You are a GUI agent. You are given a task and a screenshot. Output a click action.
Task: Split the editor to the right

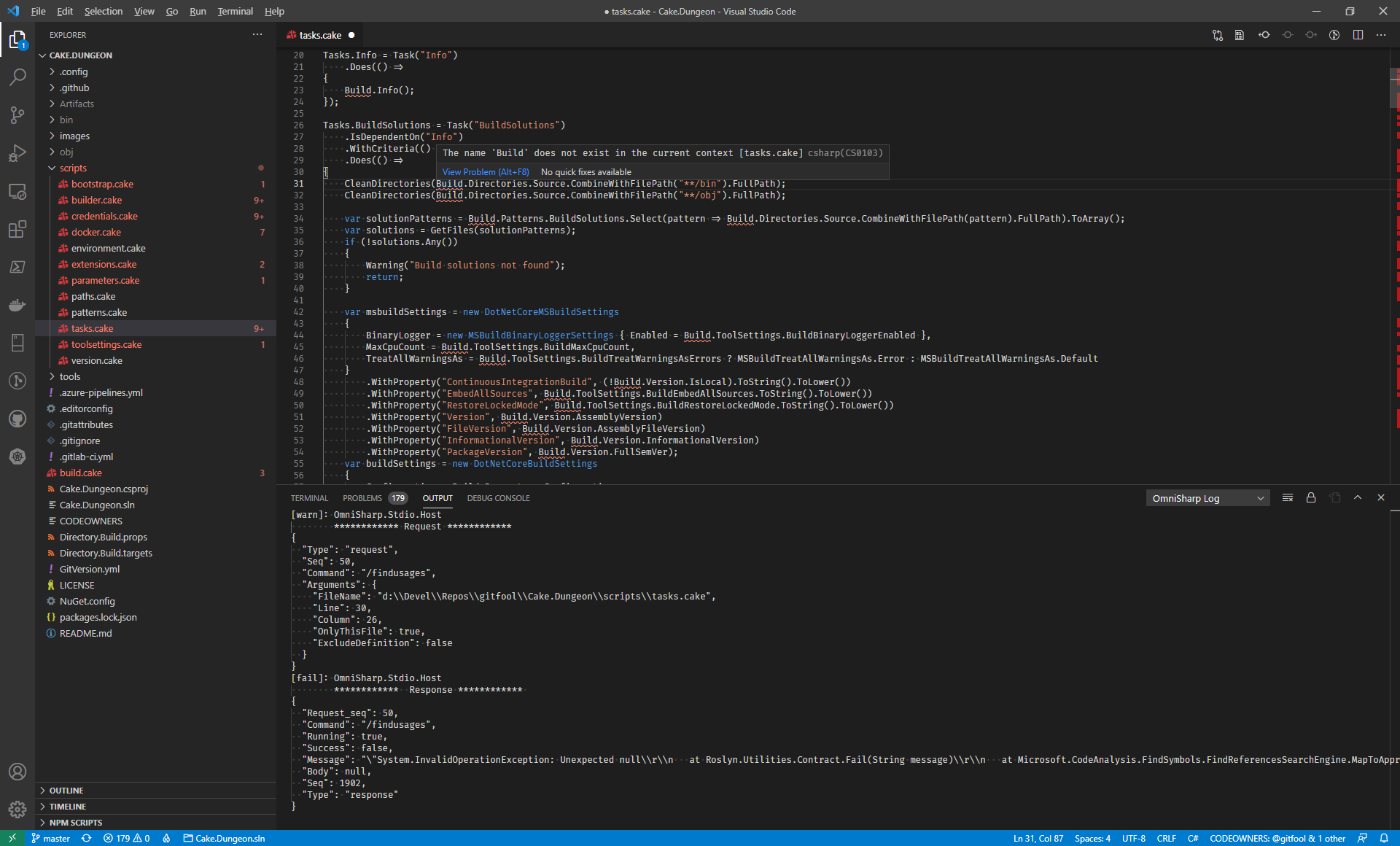(x=1358, y=35)
